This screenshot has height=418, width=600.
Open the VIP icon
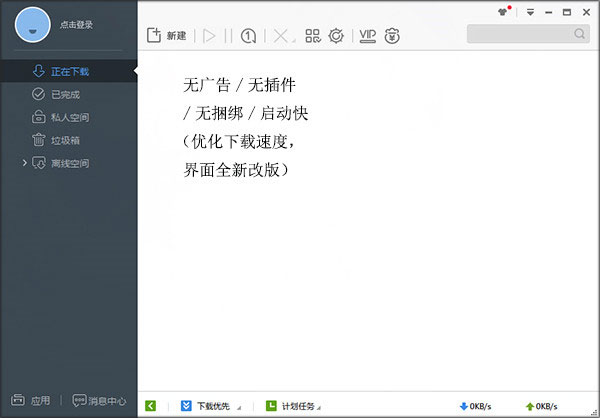click(x=368, y=36)
